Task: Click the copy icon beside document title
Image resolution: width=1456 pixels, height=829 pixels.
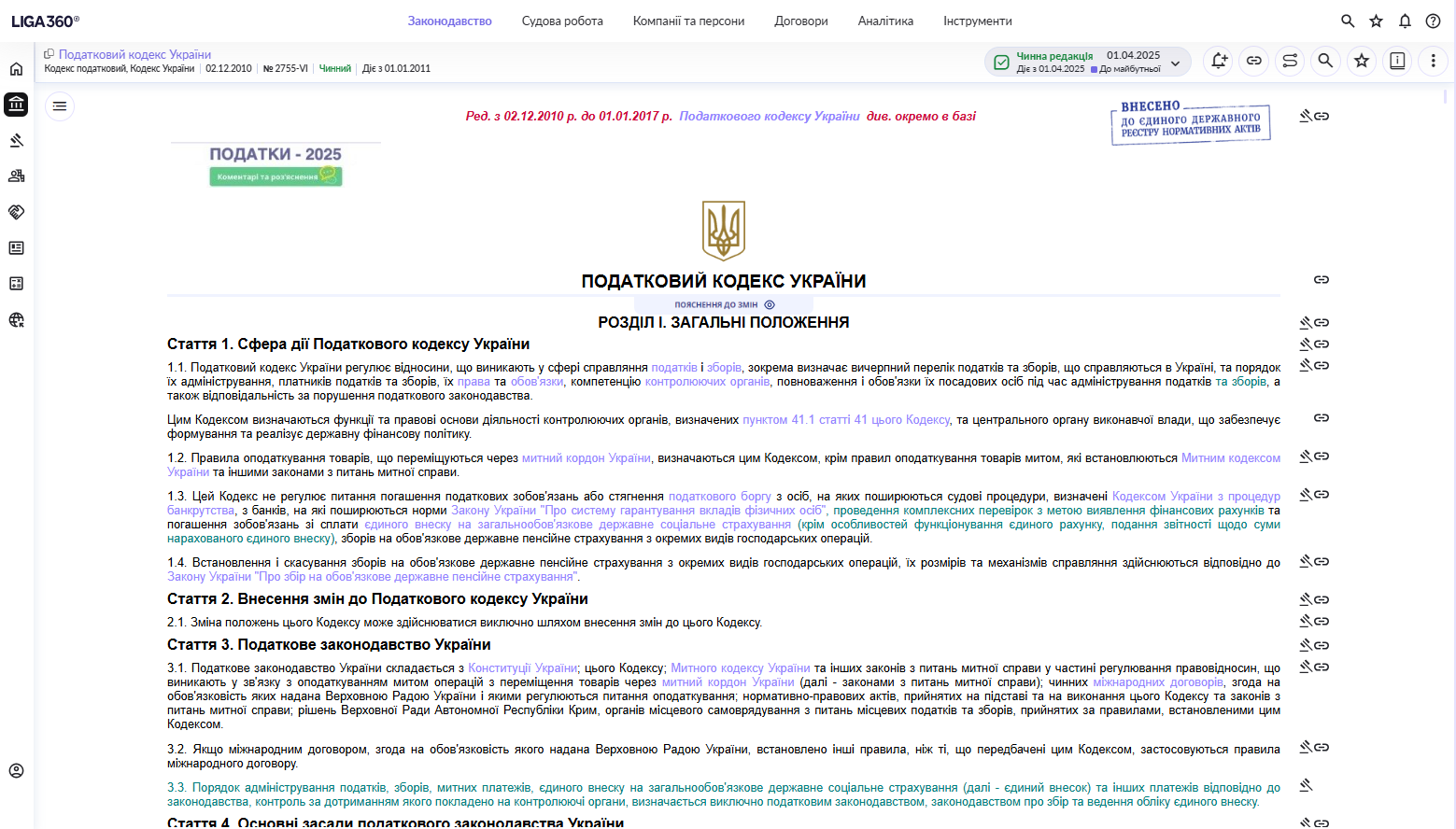Action: 49,54
